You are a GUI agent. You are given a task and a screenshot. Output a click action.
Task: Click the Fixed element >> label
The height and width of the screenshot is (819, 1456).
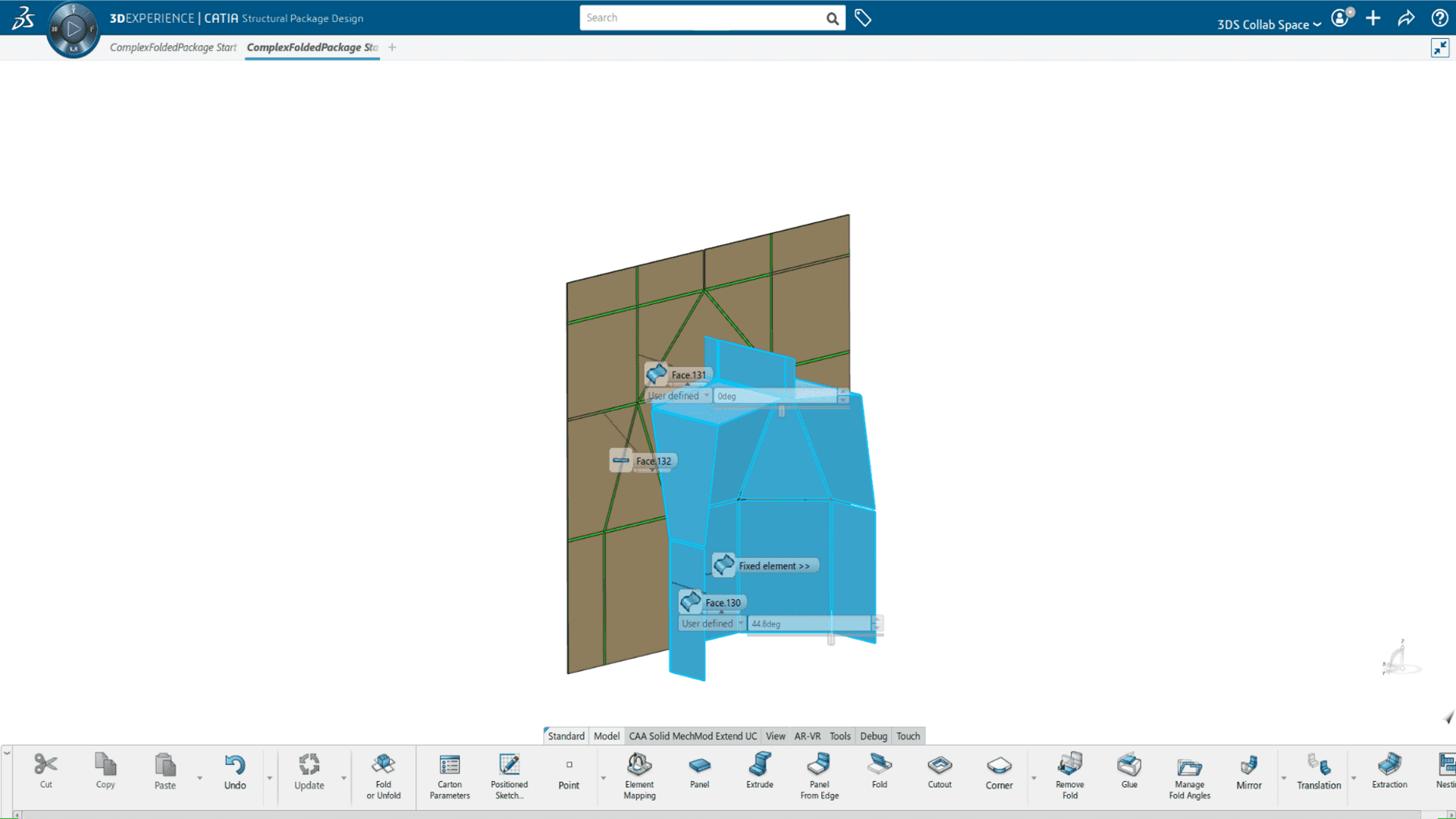tap(773, 566)
